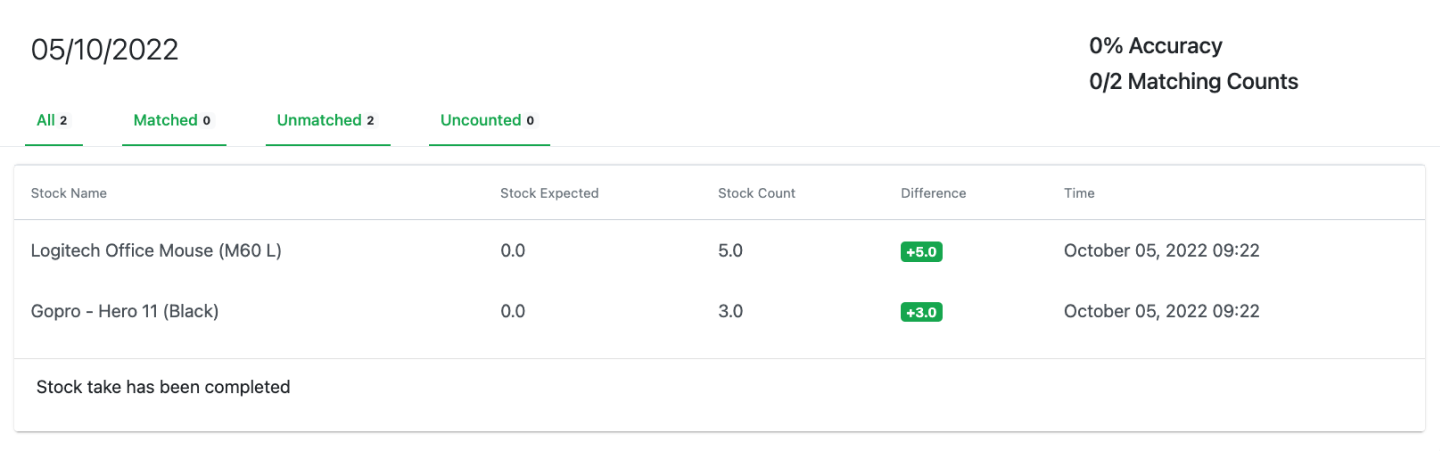
Task: Click the Time column header
Action: coord(1079,193)
